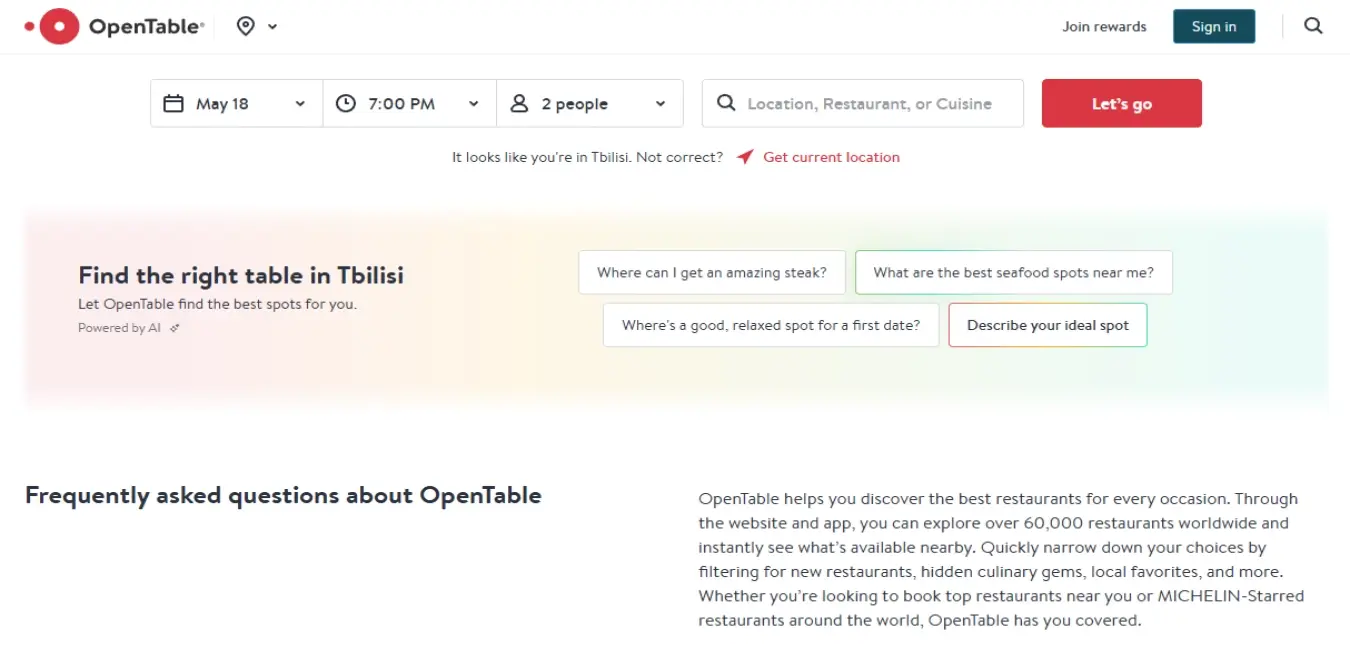Click 'Frequently asked questions about OpenTable' heading

coord(283,495)
